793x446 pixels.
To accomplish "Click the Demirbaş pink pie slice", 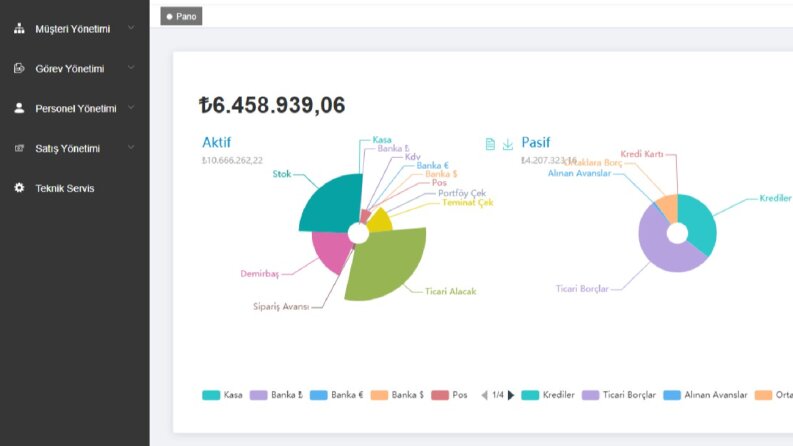I will tap(330, 250).
